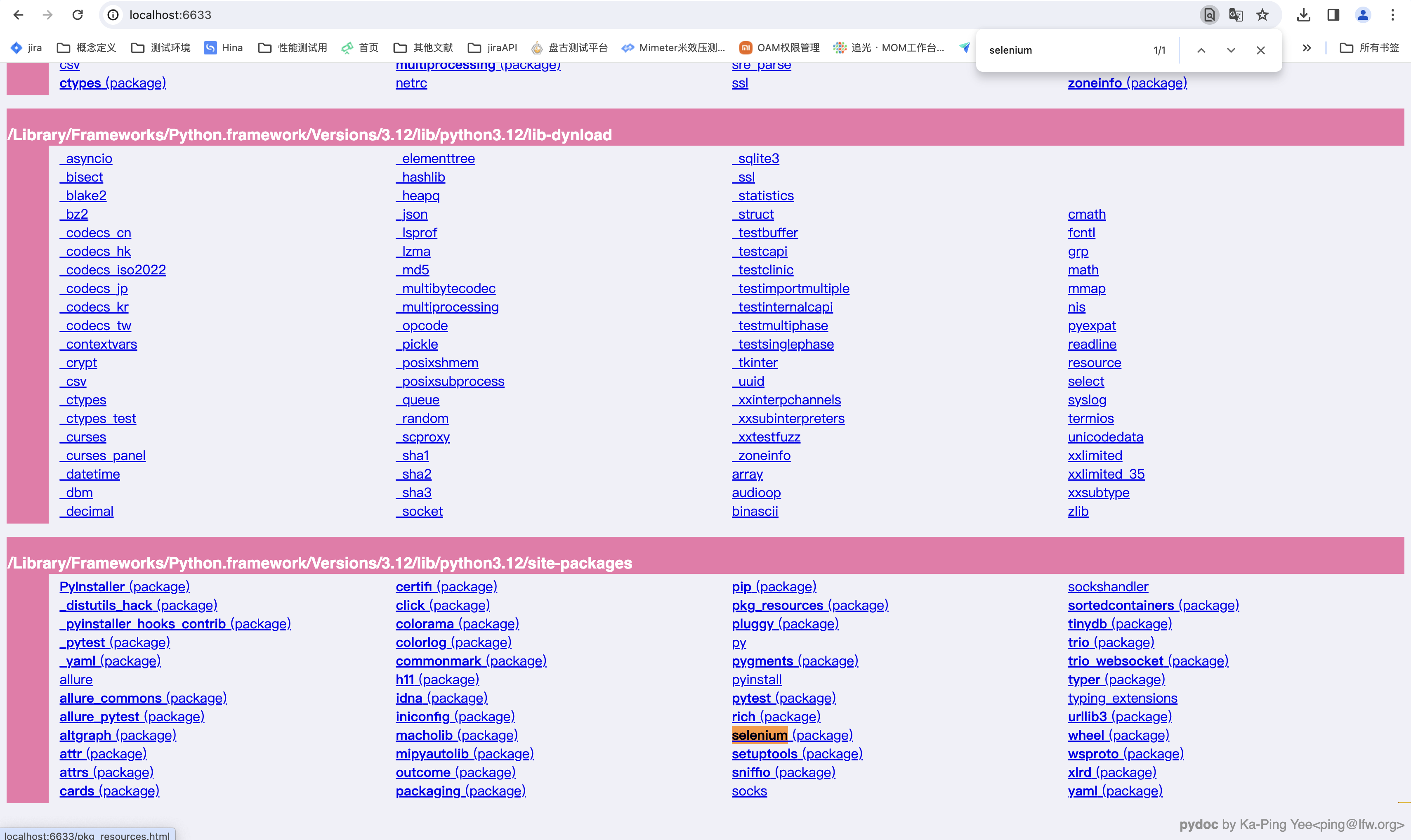Bookmark this page with the star icon
The width and height of the screenshot is (1411, 840).
[x=1262, y=15]
